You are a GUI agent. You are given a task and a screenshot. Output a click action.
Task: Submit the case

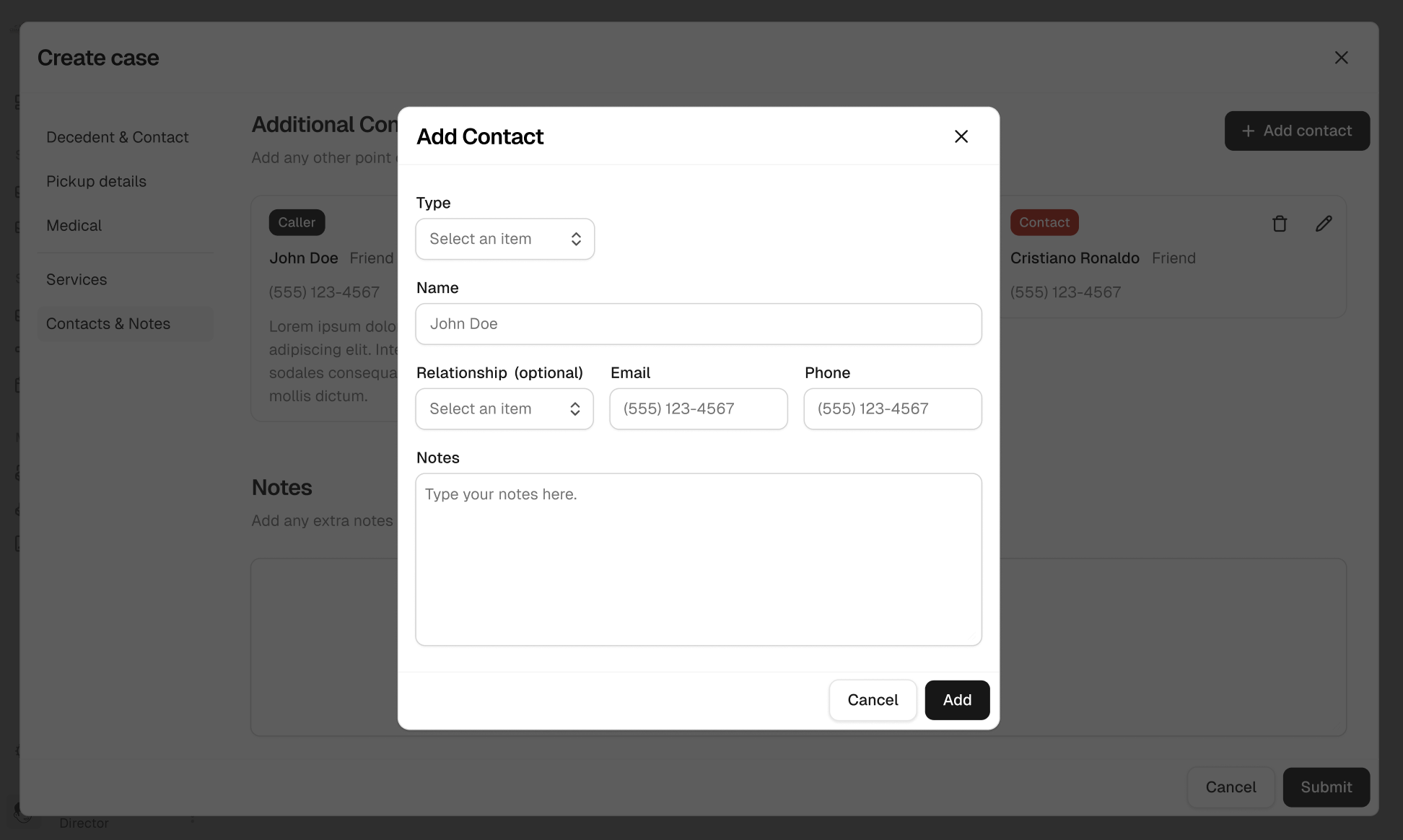click(x=1326, y=787)
